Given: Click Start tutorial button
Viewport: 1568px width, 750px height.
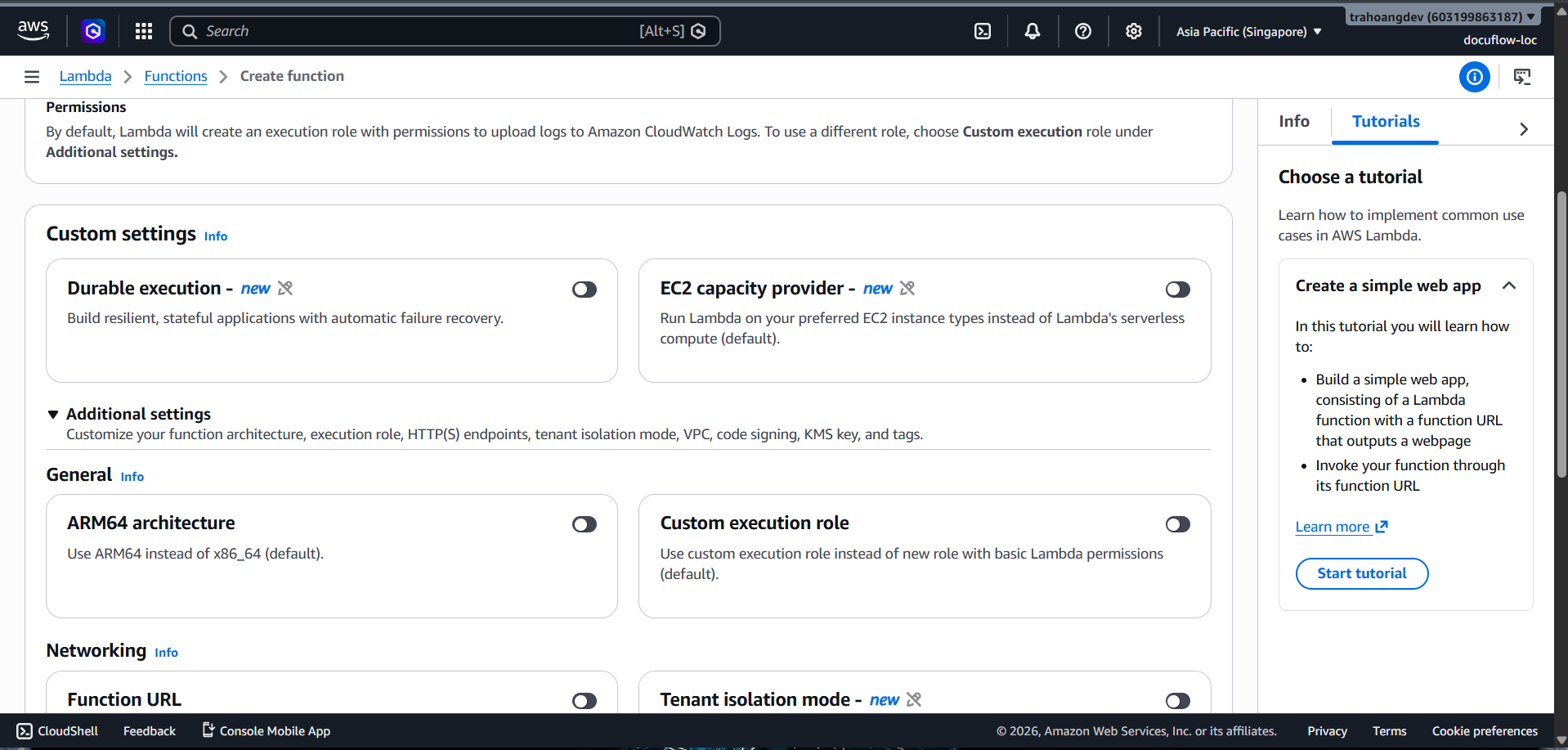Looking at the screenshot, I should [1362, 573].
